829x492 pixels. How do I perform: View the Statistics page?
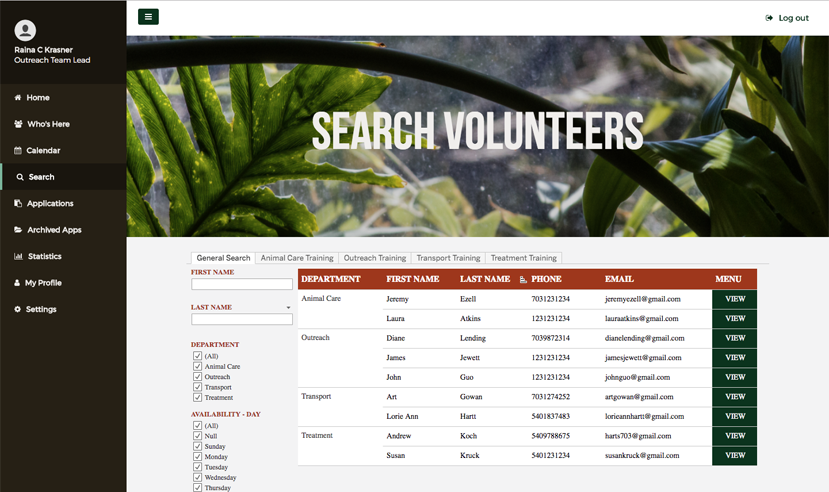pos(44,257)
